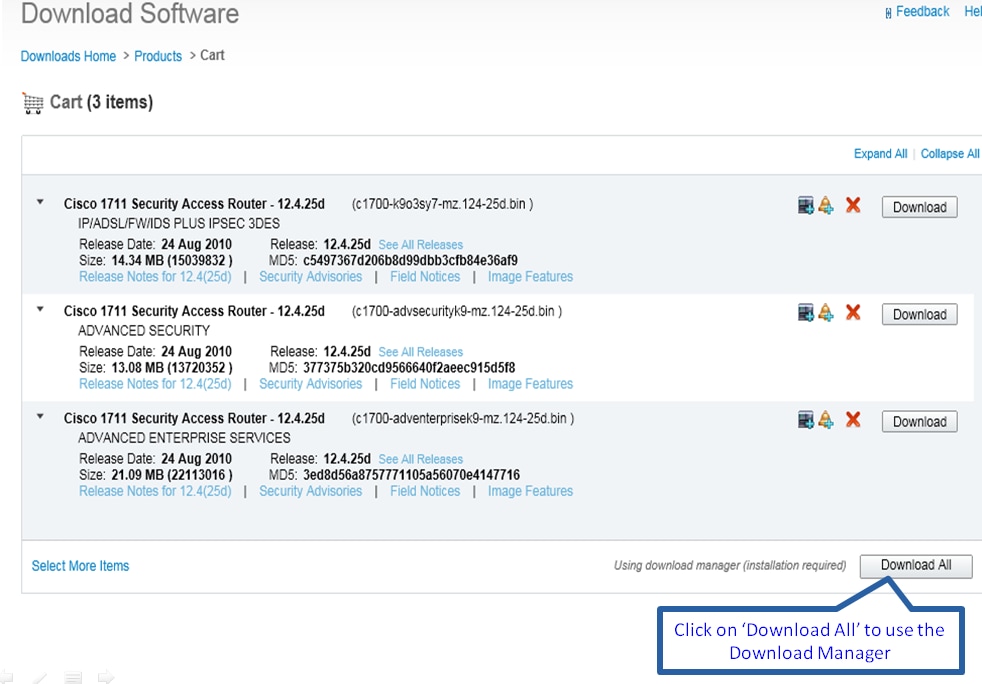Remove c1700-k9o3sy7-mz image with the red X
This screenshot has height=684, width=982.
click(x=852, y=205)
